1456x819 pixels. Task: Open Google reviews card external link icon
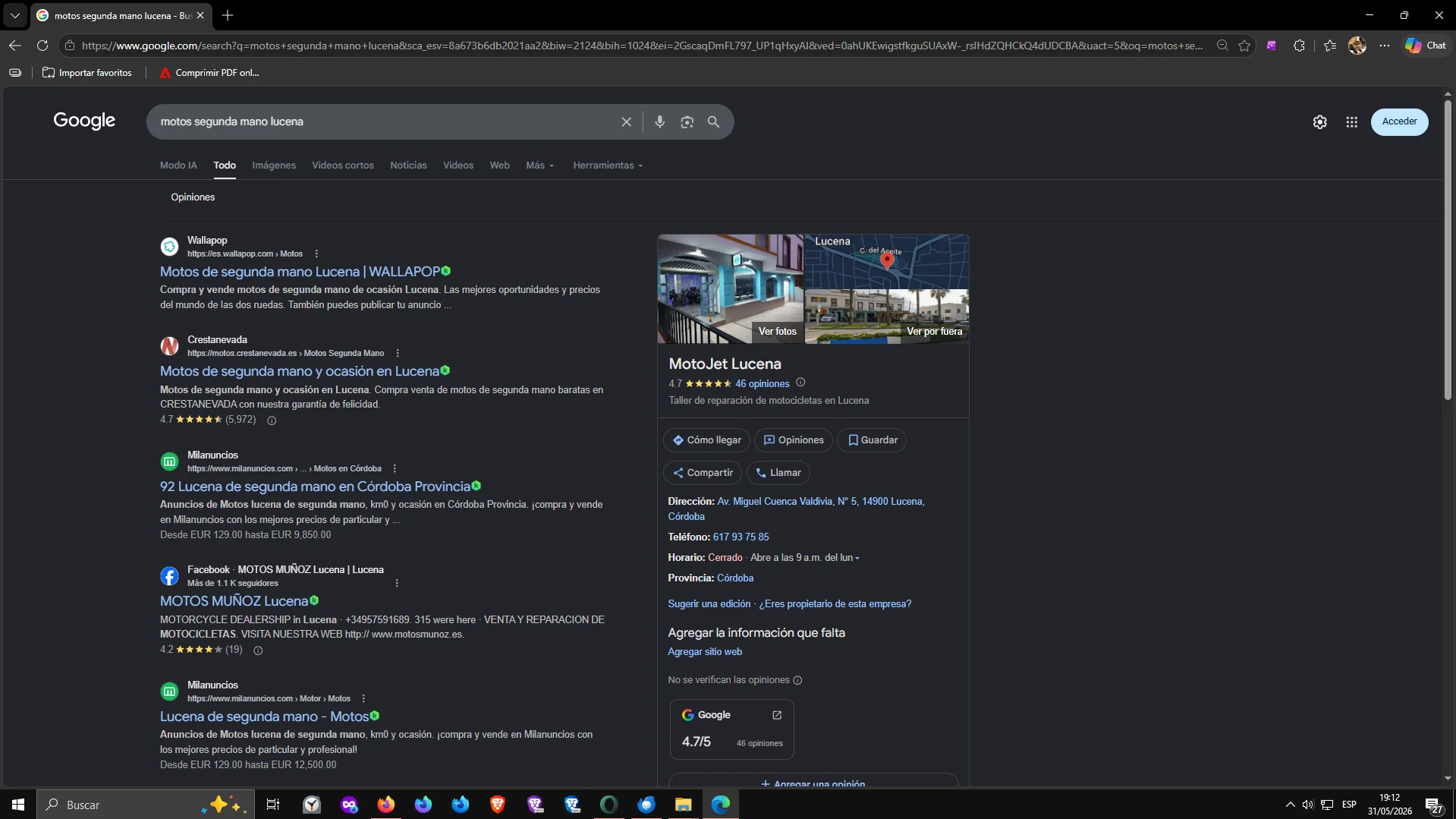click(777, 715)
